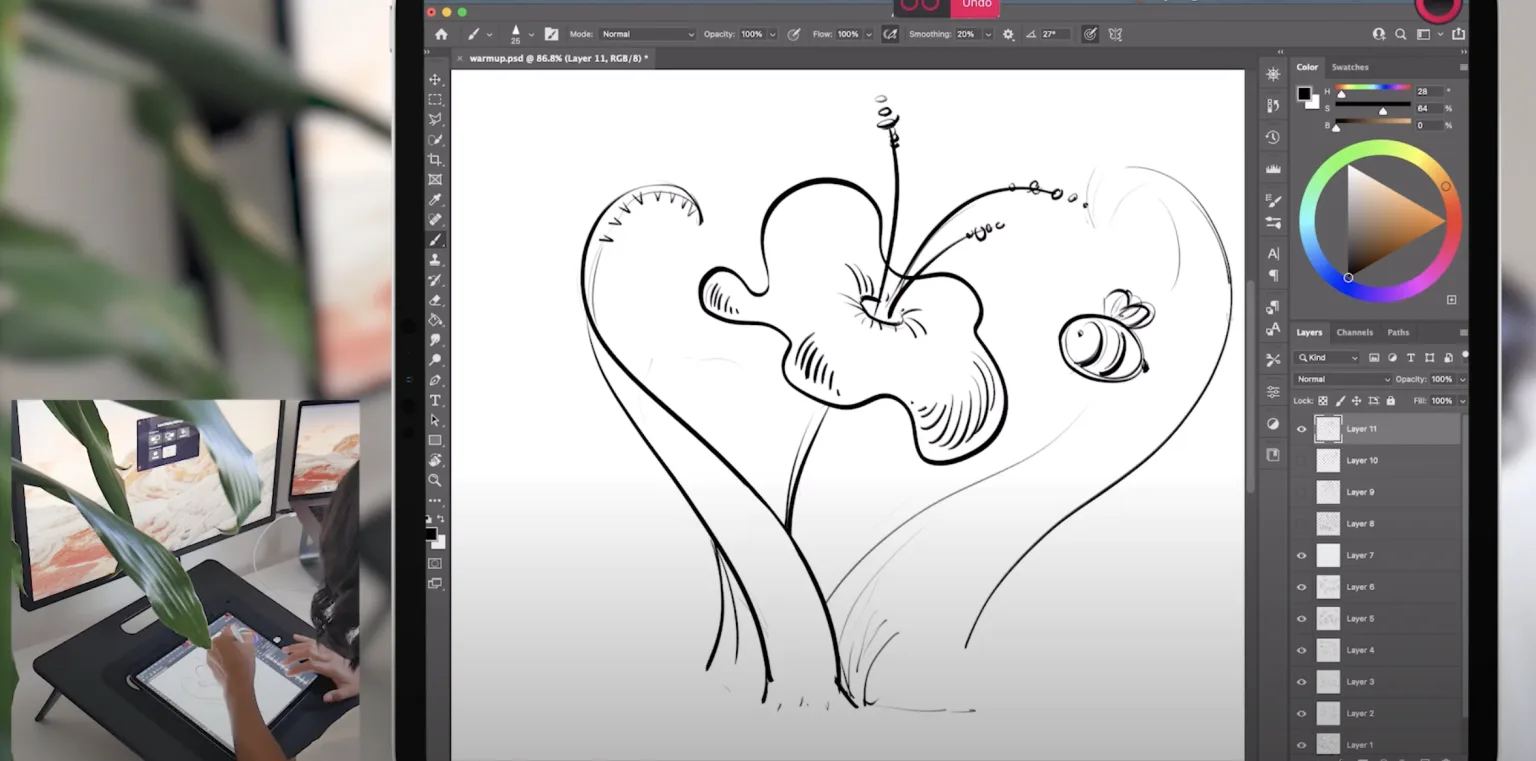This screenshot has height=761, width=1536.
Task: Hide Layer 7 with its eye icon
Action: [x=1301, y=556]
